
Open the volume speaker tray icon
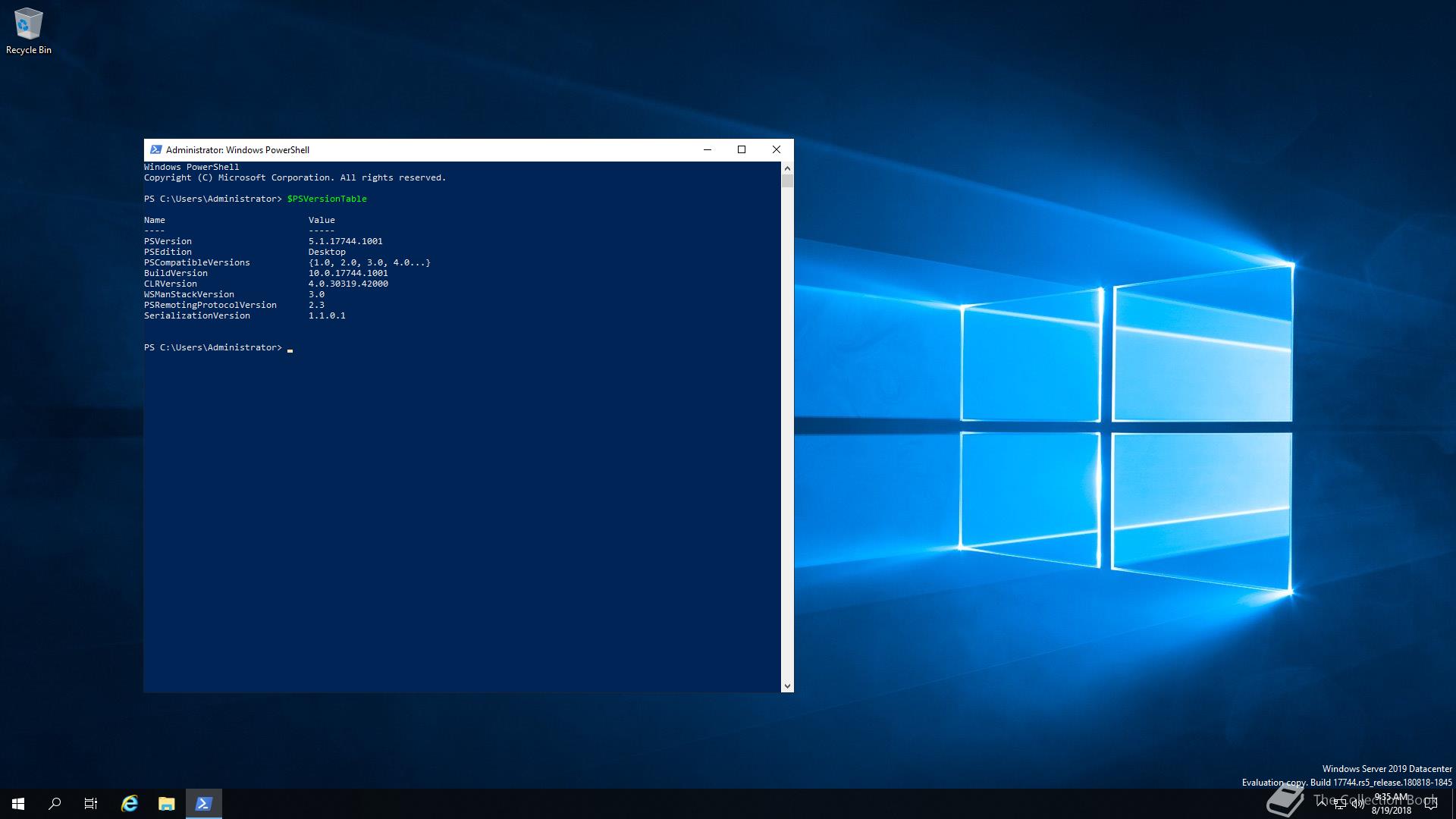tap(1357, 805)
